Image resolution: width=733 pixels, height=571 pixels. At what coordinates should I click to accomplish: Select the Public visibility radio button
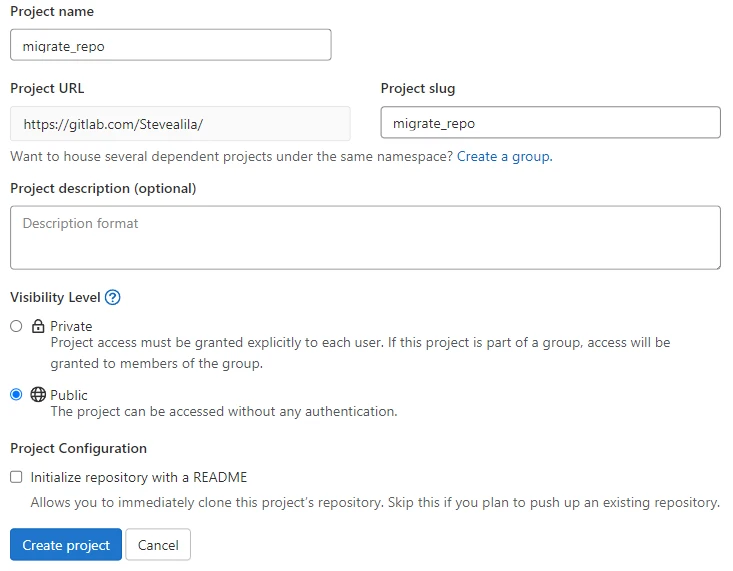(16, 394)
